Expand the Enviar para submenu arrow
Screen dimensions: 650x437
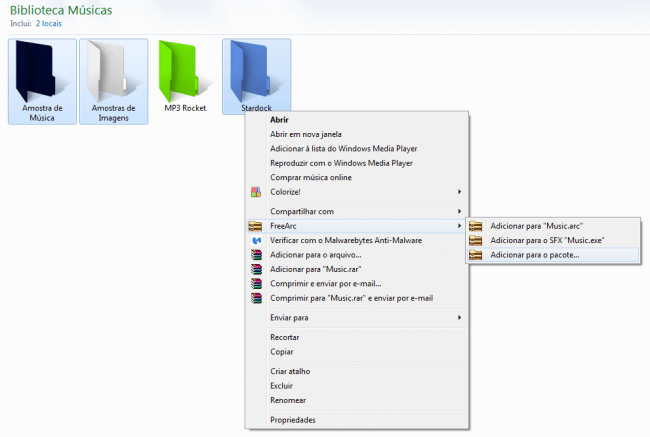(x=459, y=317)
